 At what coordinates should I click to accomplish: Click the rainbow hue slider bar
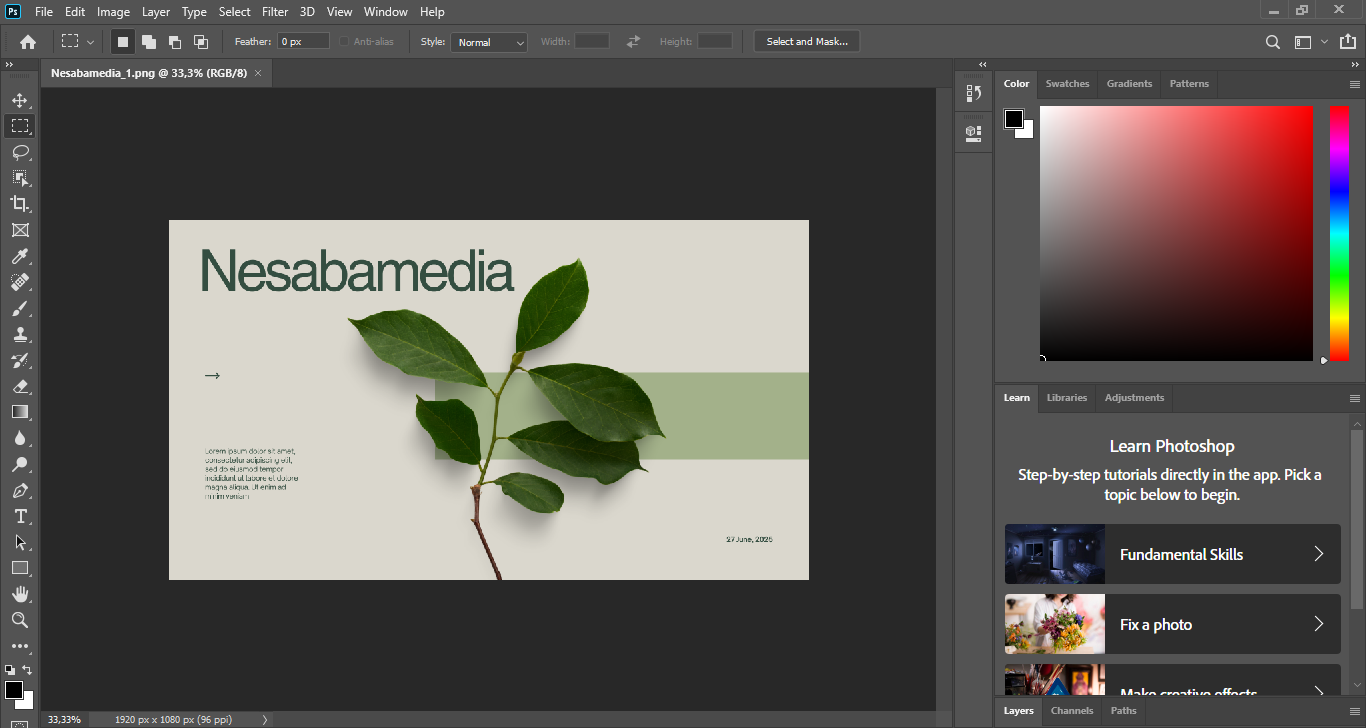click(1339, 232)
